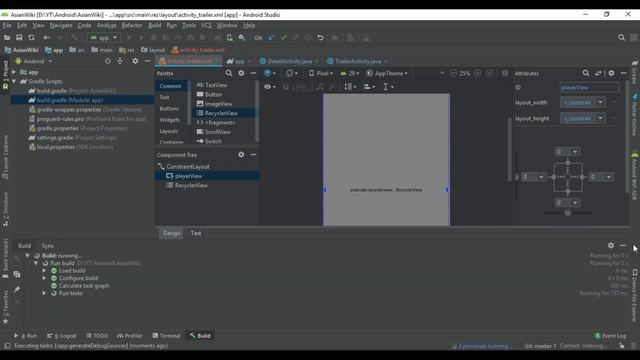Open the AppTheme dropdown
This screenshot has width=640, height=360.
387,73
